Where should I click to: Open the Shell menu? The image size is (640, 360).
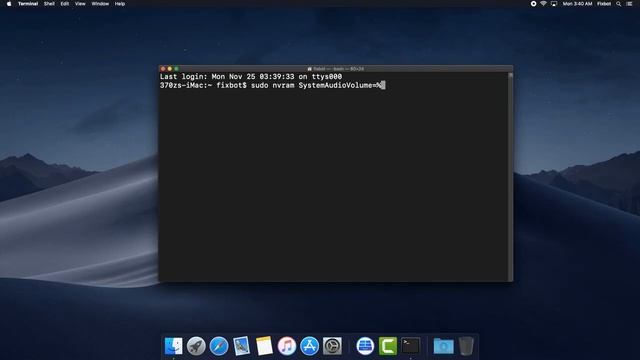coord(49,4)
